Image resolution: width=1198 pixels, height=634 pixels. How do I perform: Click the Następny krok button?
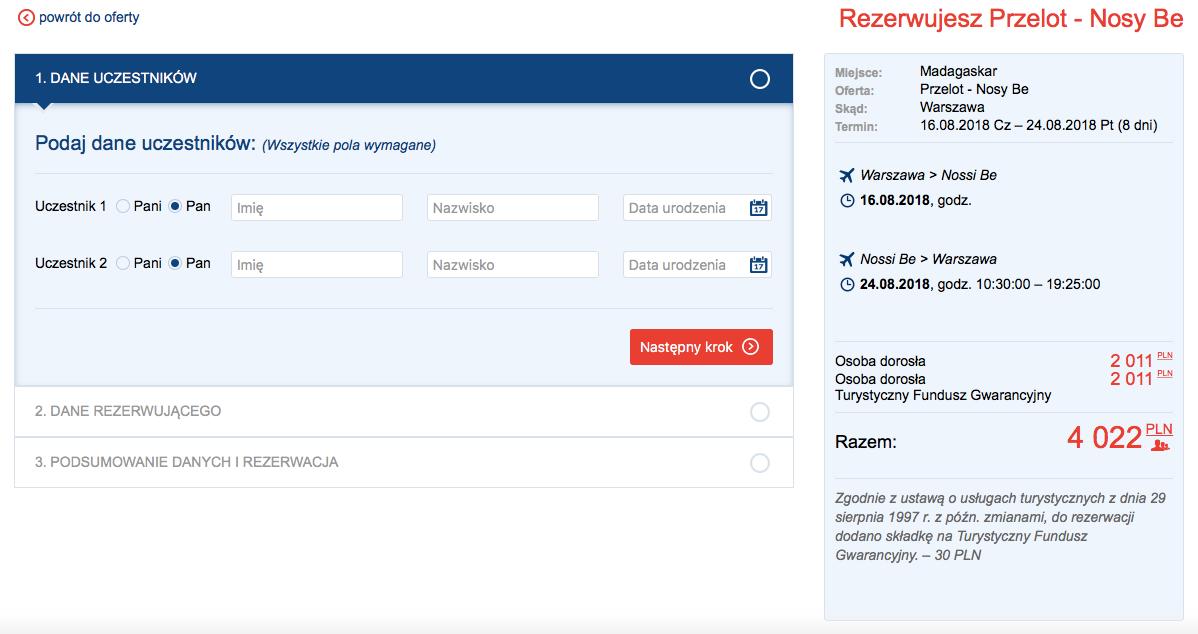click(x=701, y=347)
